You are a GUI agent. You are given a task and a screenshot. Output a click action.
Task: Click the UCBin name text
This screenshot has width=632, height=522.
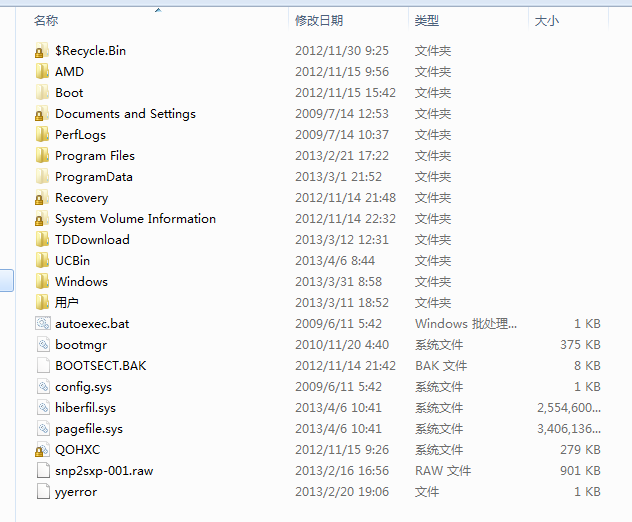(72, 260)
